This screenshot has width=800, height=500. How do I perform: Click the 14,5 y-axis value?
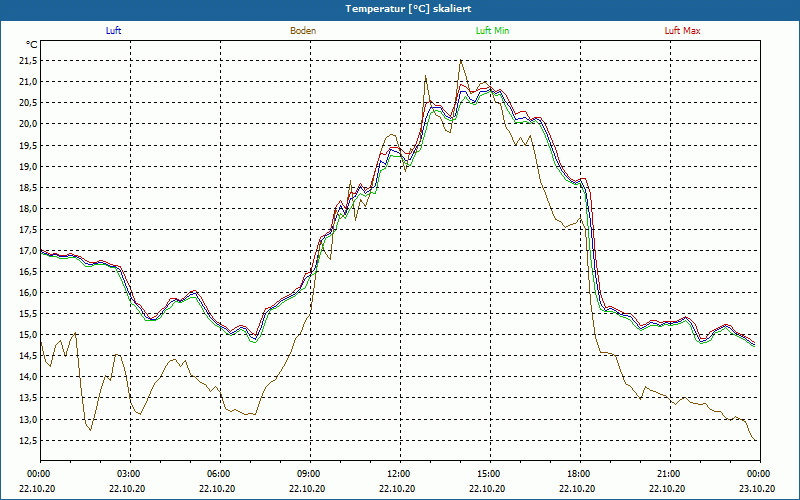point(28,356)
